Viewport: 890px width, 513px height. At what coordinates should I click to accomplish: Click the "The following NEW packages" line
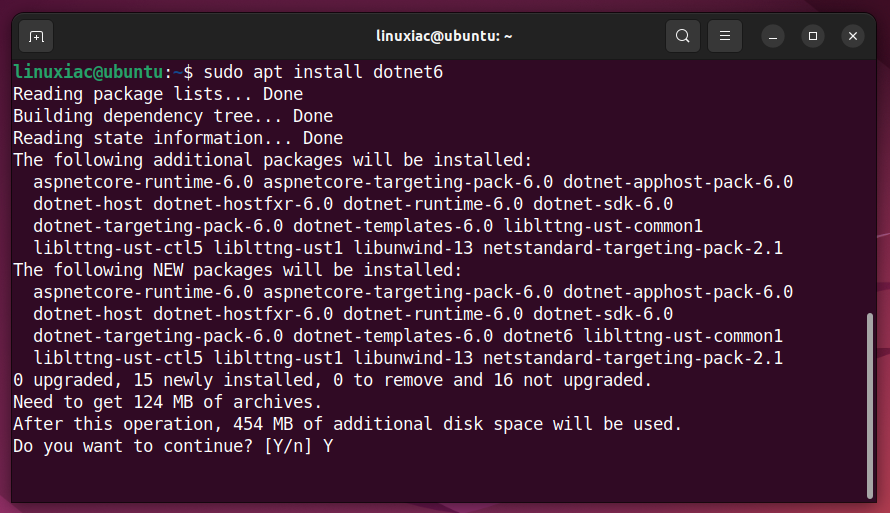(238, 270)
